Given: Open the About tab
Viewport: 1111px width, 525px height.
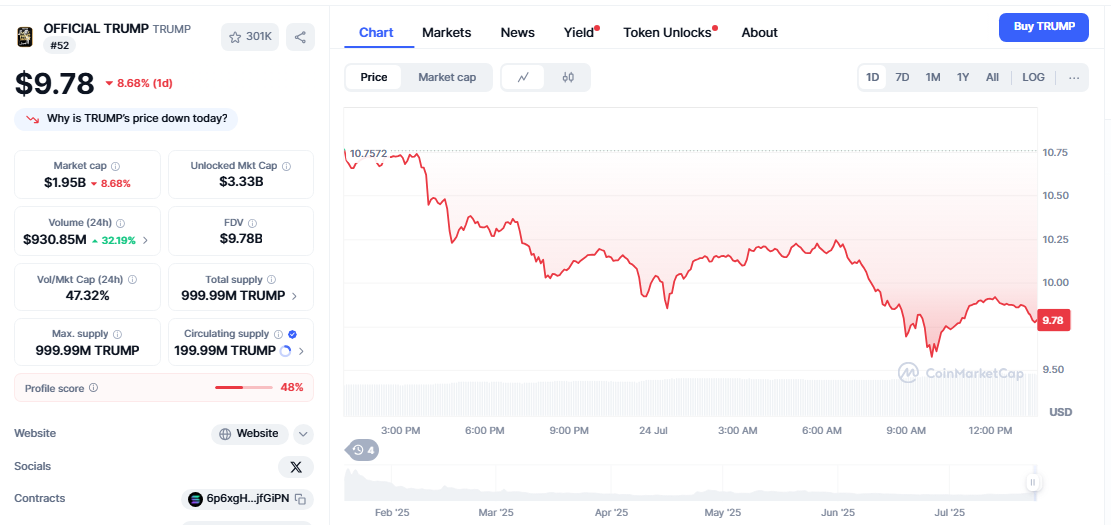Looking at the screenshot, I should 760,33.
